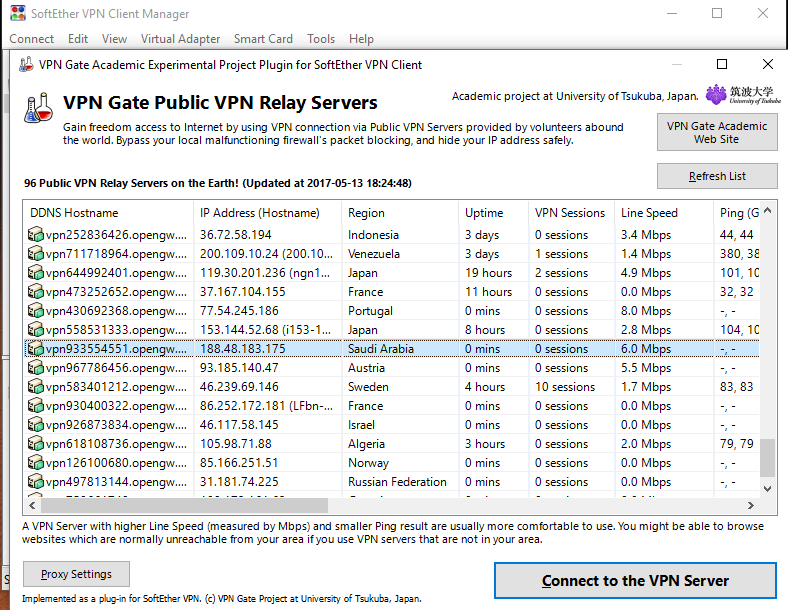Select the server icon for vpn473252652 France
The height and width of the screenshot is (610, 788).
pos(36,292)
